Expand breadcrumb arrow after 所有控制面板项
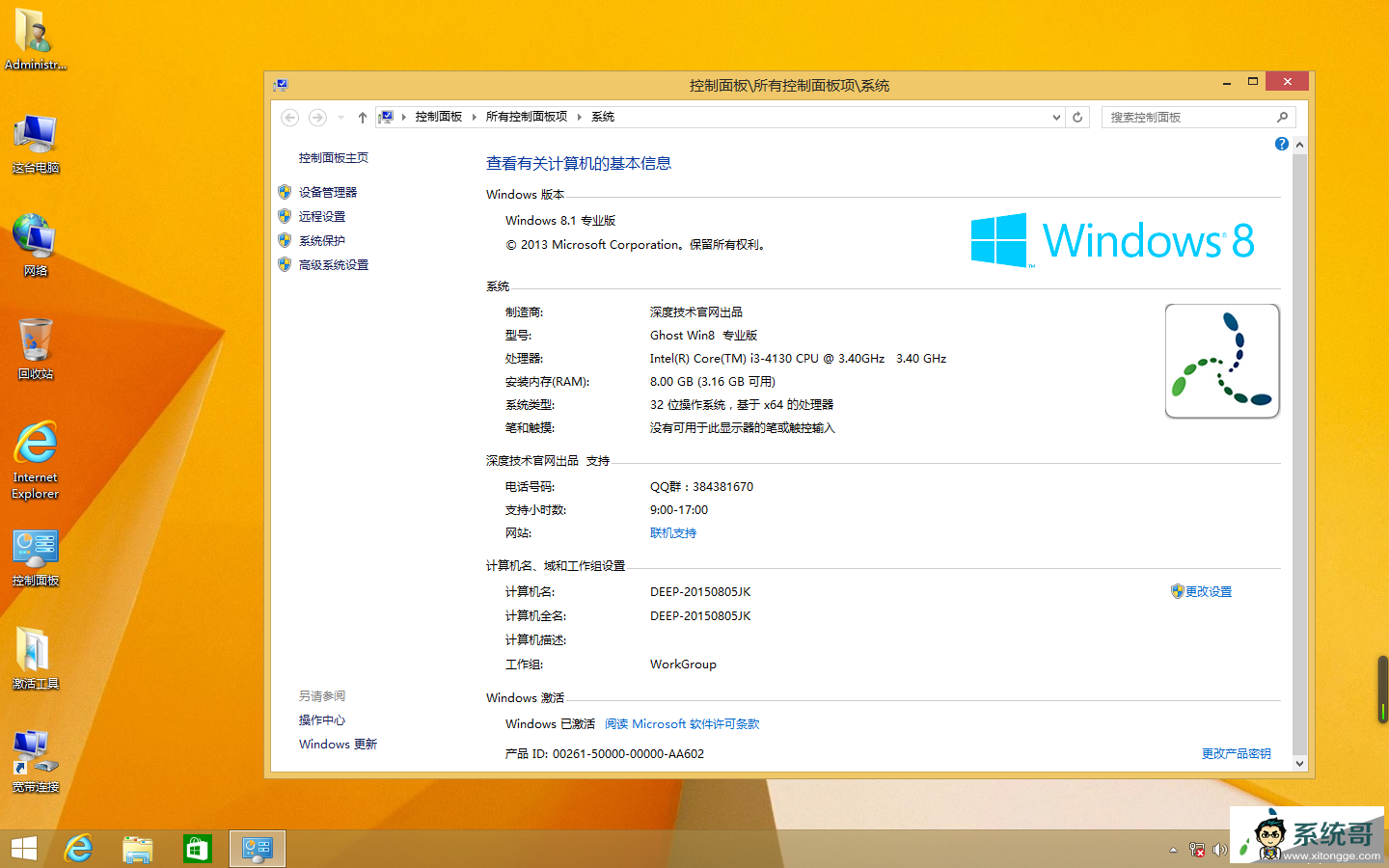This screenshot has width=1389, height=868. click(x=580, y=117)
